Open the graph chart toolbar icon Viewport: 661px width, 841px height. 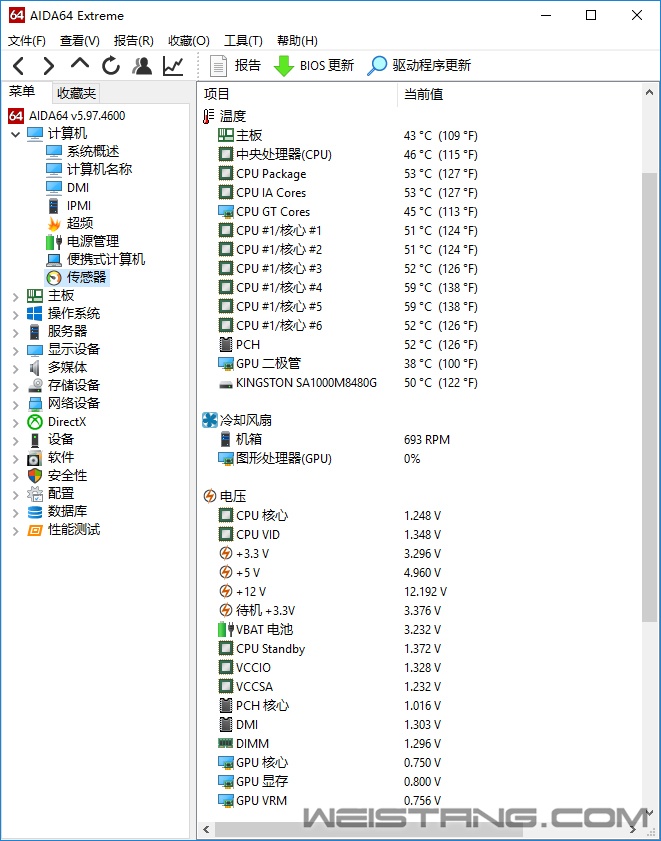173,66
